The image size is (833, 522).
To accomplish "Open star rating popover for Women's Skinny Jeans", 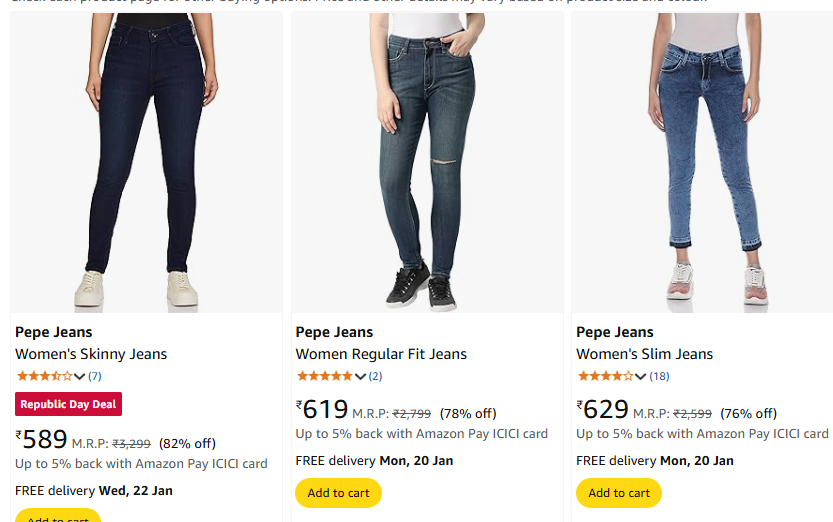I will click(x=44, y=376).
